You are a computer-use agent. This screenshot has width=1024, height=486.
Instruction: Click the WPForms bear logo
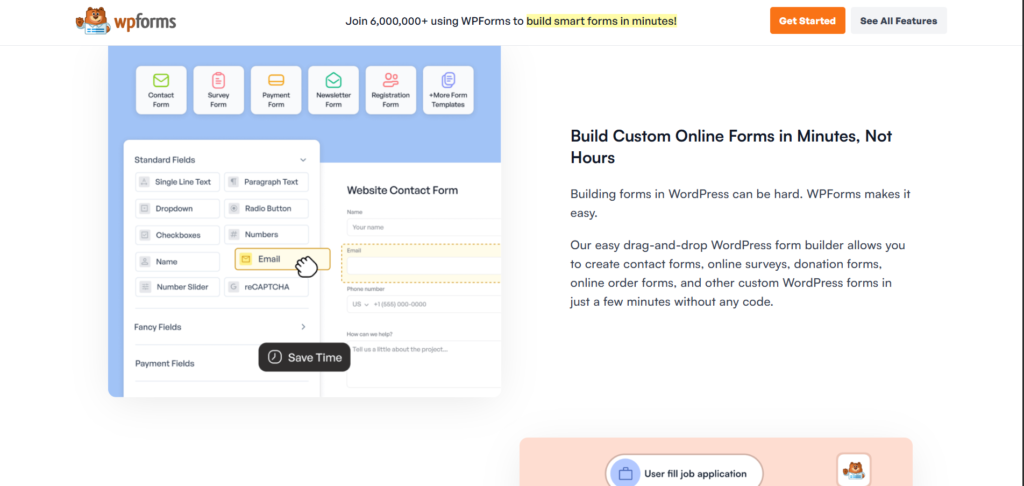(125, 21)
